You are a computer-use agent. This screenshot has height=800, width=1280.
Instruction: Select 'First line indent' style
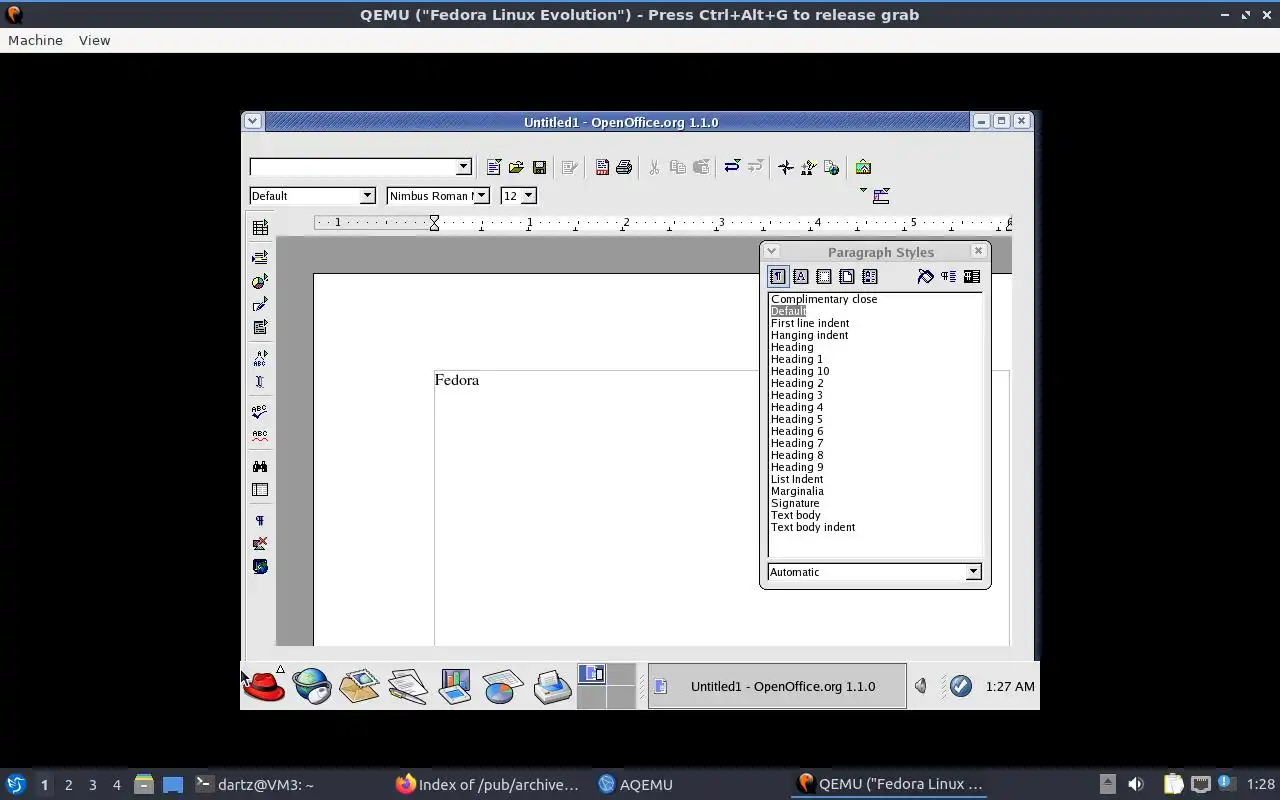810,323
